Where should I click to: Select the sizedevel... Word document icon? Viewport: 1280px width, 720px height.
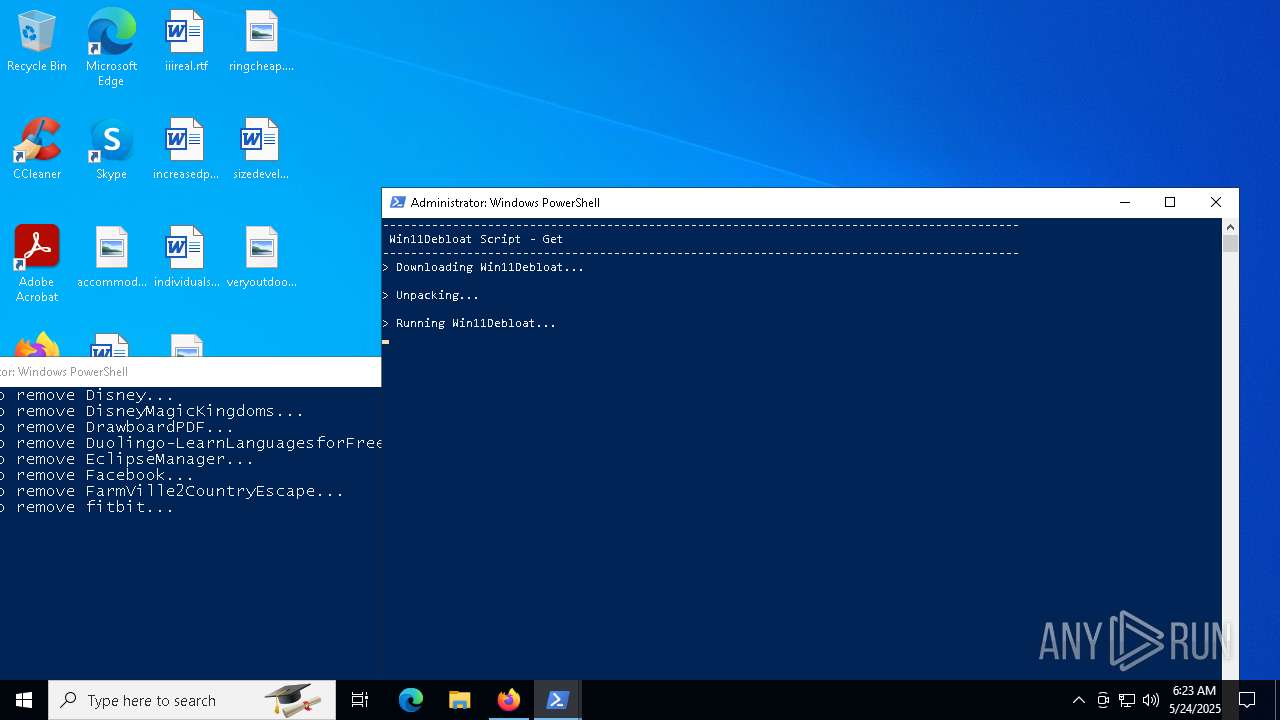click(x=261, y=150)
